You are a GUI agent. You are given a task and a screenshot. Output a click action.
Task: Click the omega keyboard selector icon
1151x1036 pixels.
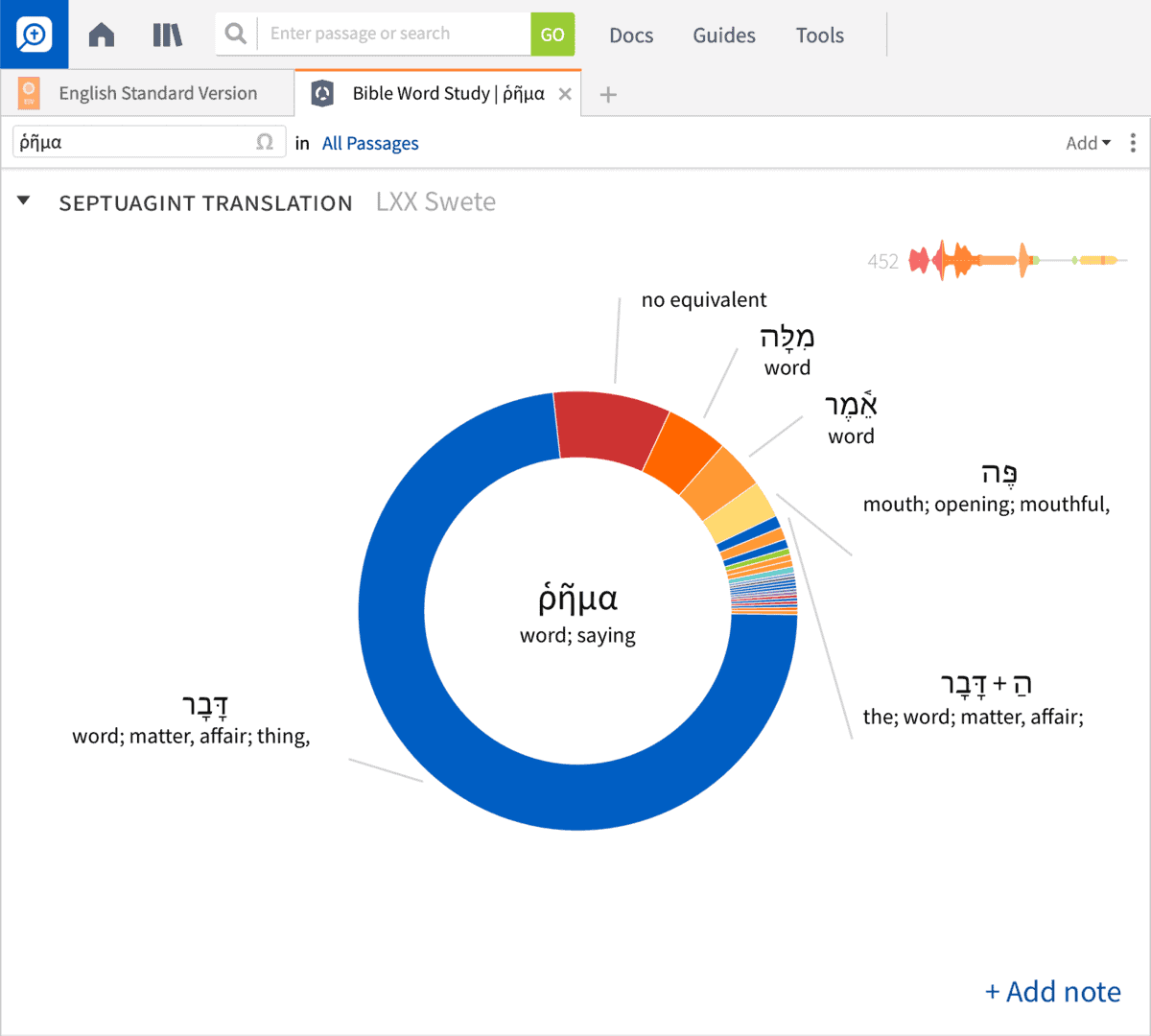click(x=265, y=143)
